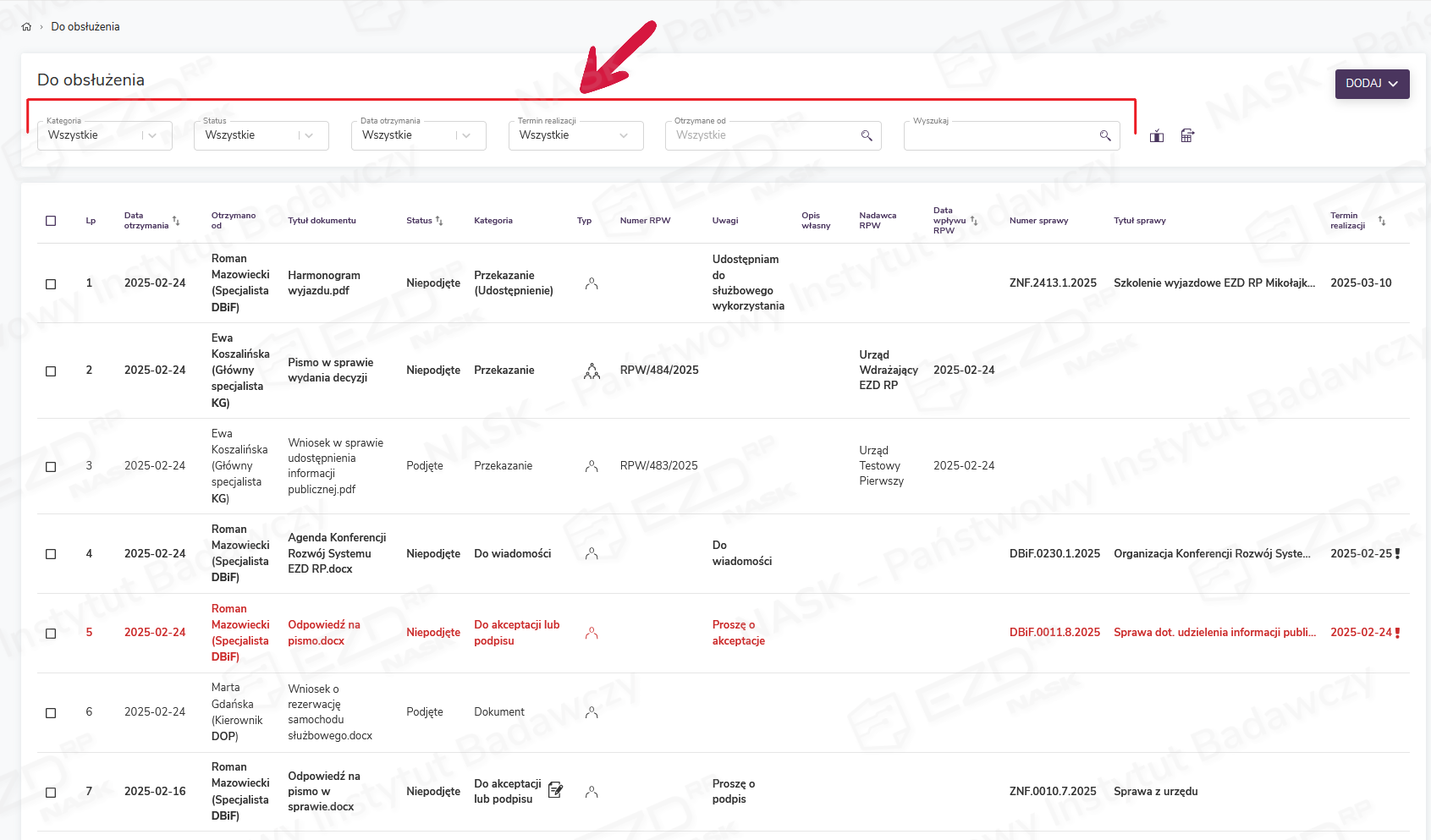Click the signature document icon in row 7
Screen dimensions: 1431x840
(x=555, y=790)
